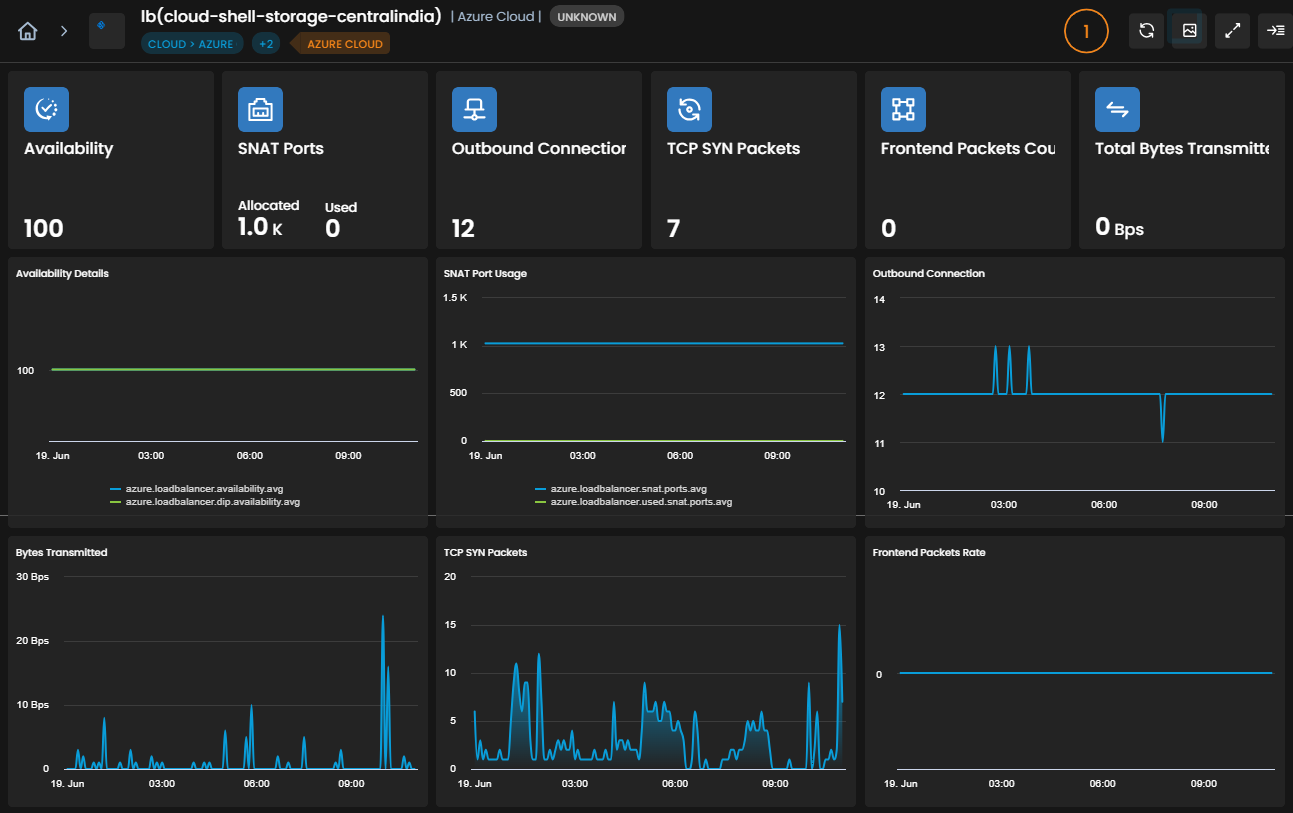This screenshot has height=813, width=1293.
Task: Click the Frontend Packets Count widget icon
Action: [903, 110]
